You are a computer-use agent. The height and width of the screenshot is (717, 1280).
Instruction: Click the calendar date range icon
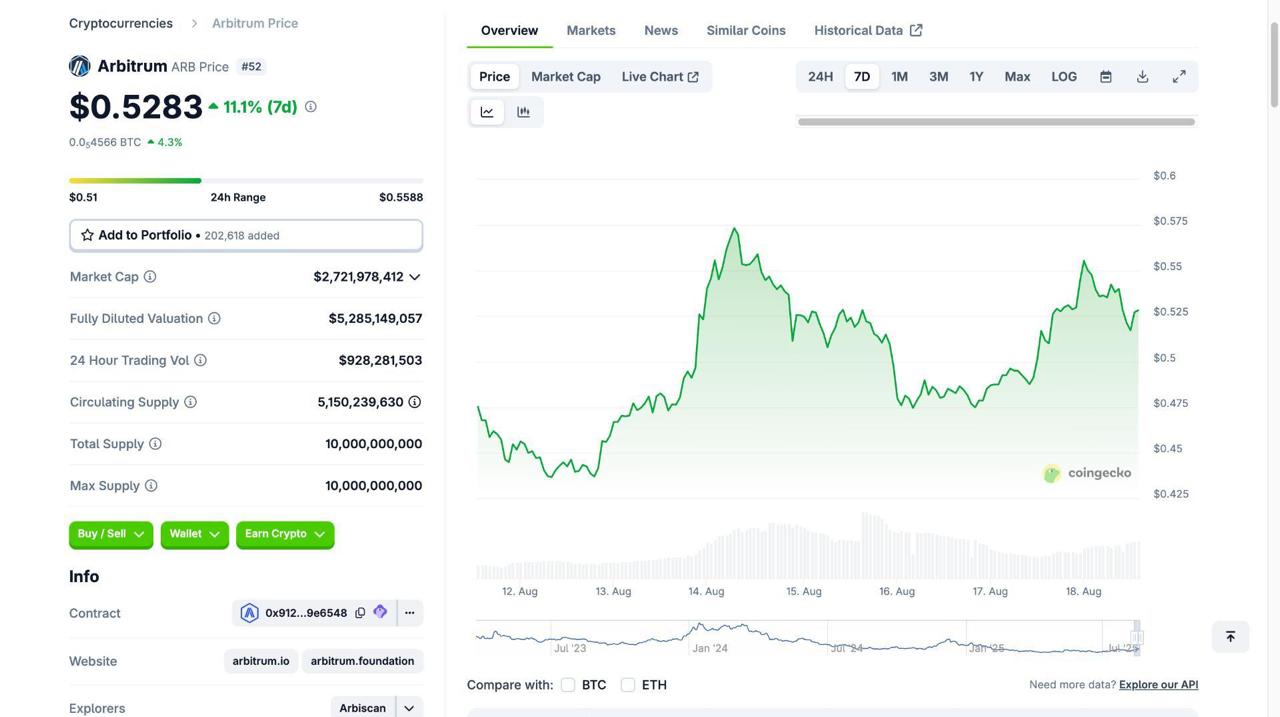(1106, 77)
